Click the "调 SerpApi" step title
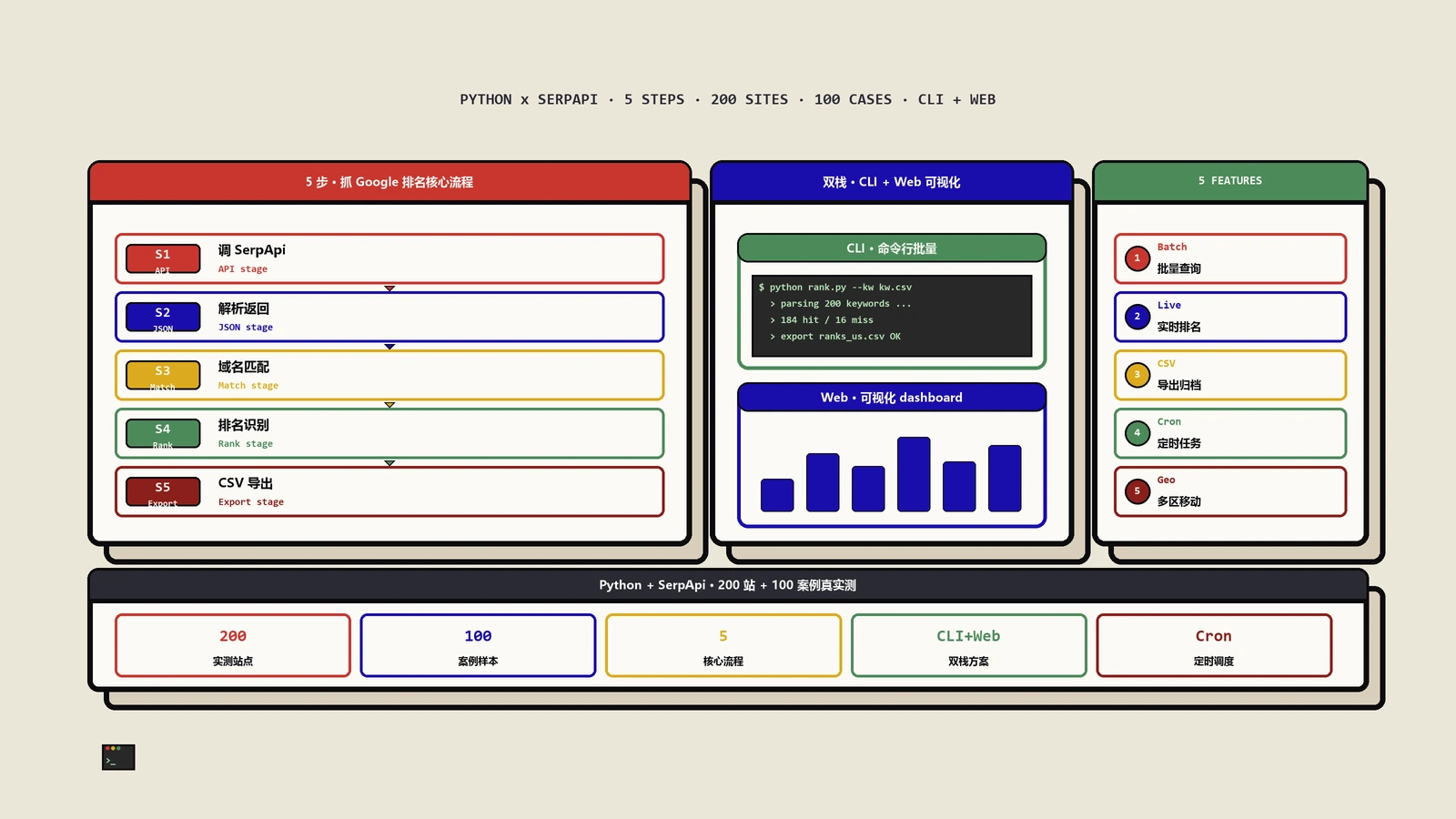1456x819 pixels. click(252, 250)
